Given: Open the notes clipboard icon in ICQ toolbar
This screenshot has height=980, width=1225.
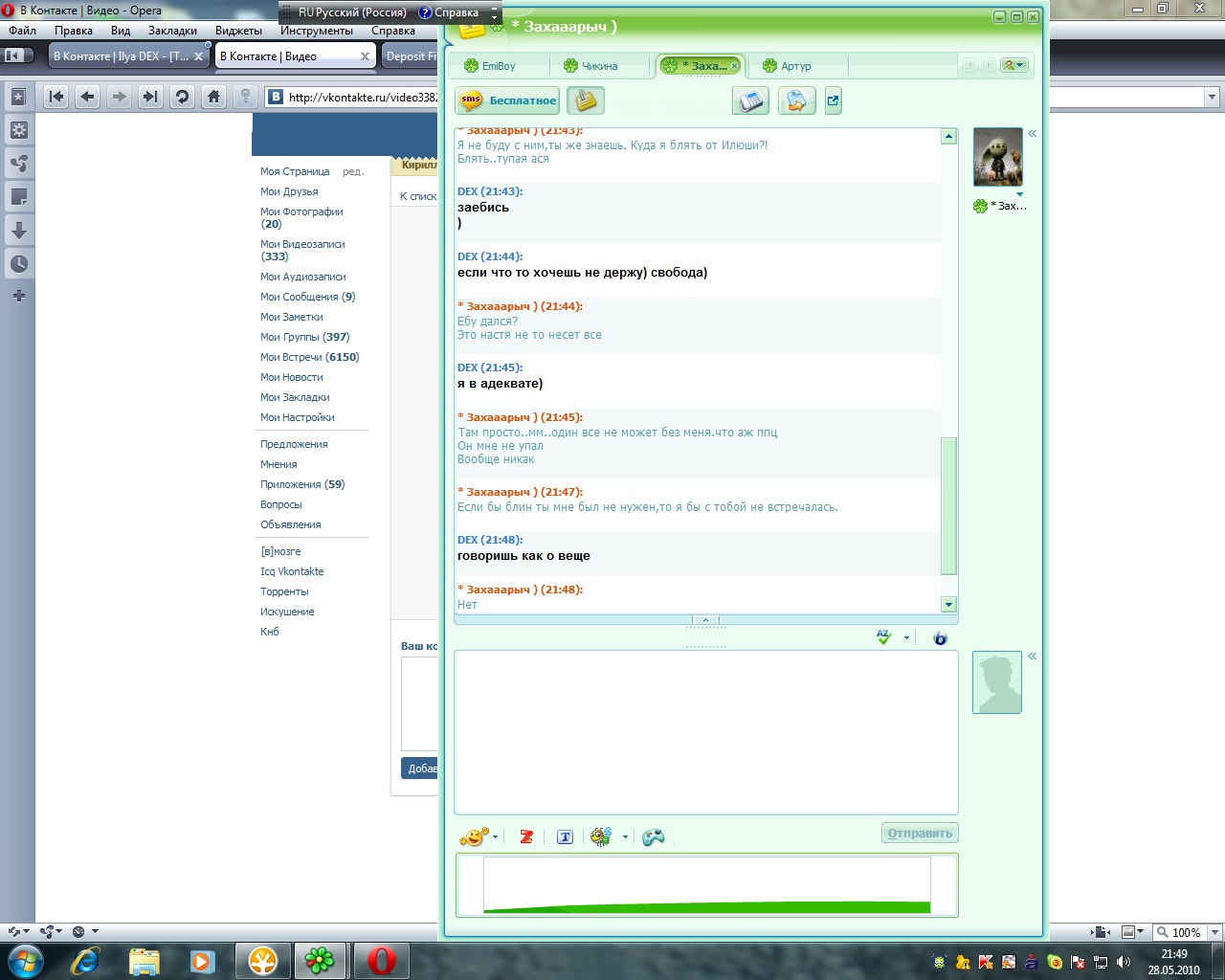Looking at the screenshot, I should click(x=585, y=100).
